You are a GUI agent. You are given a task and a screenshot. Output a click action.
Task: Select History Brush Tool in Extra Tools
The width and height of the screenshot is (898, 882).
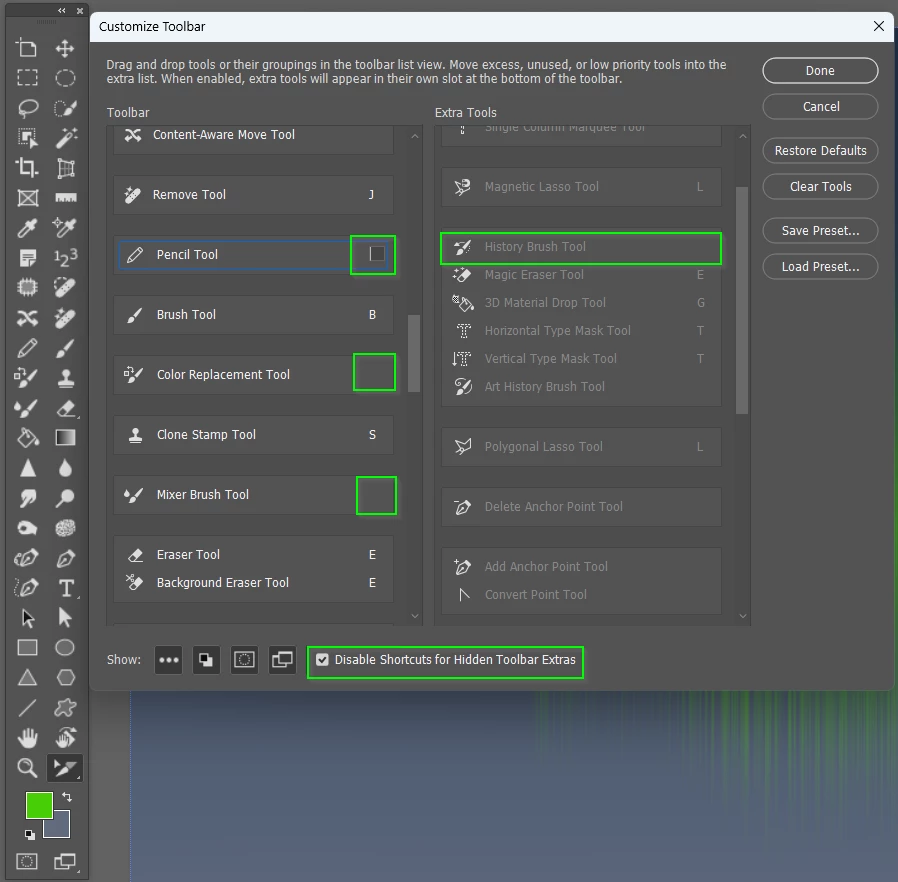(581, 247)
